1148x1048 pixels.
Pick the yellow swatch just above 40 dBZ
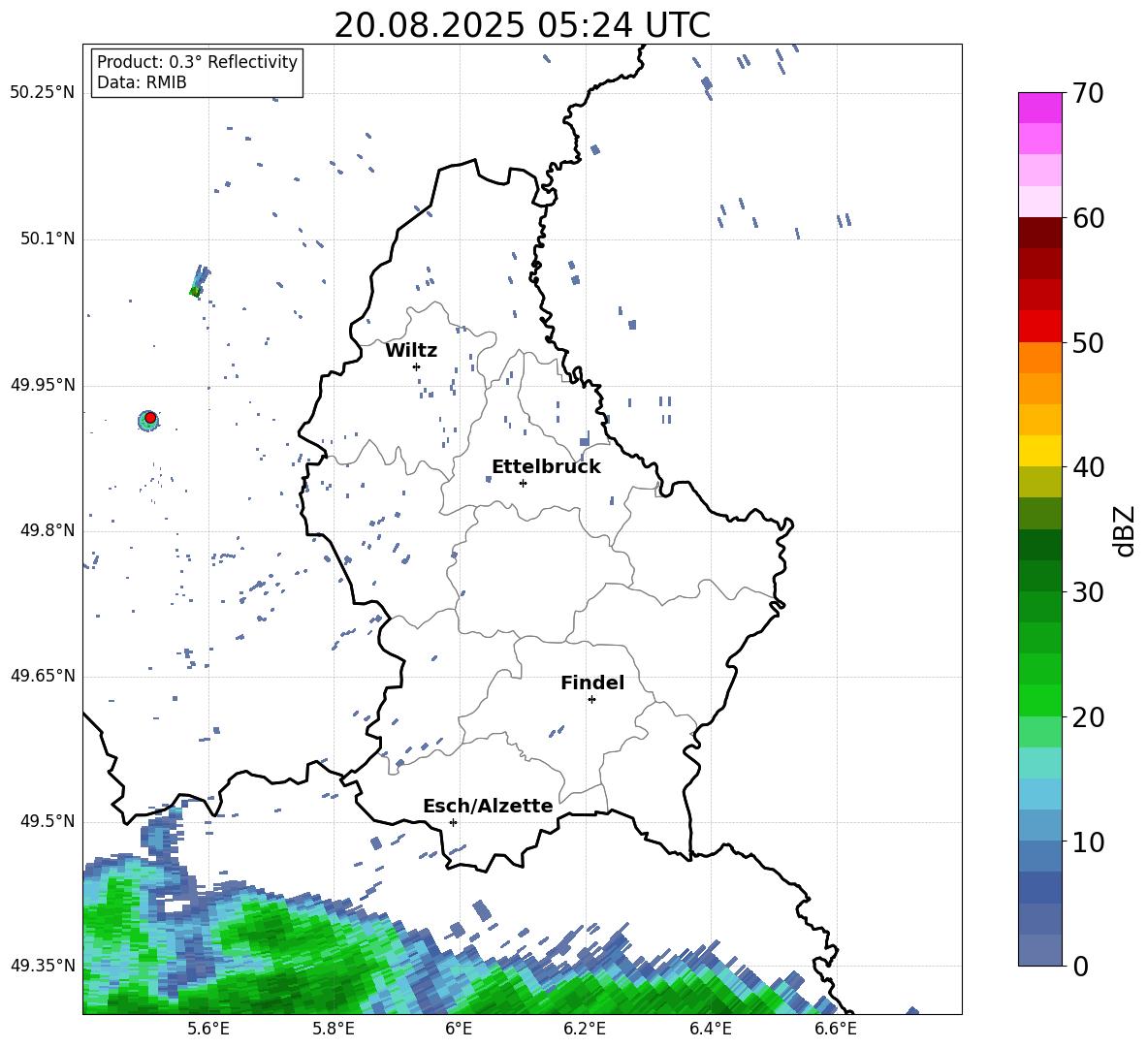[x=1039, y=451]
